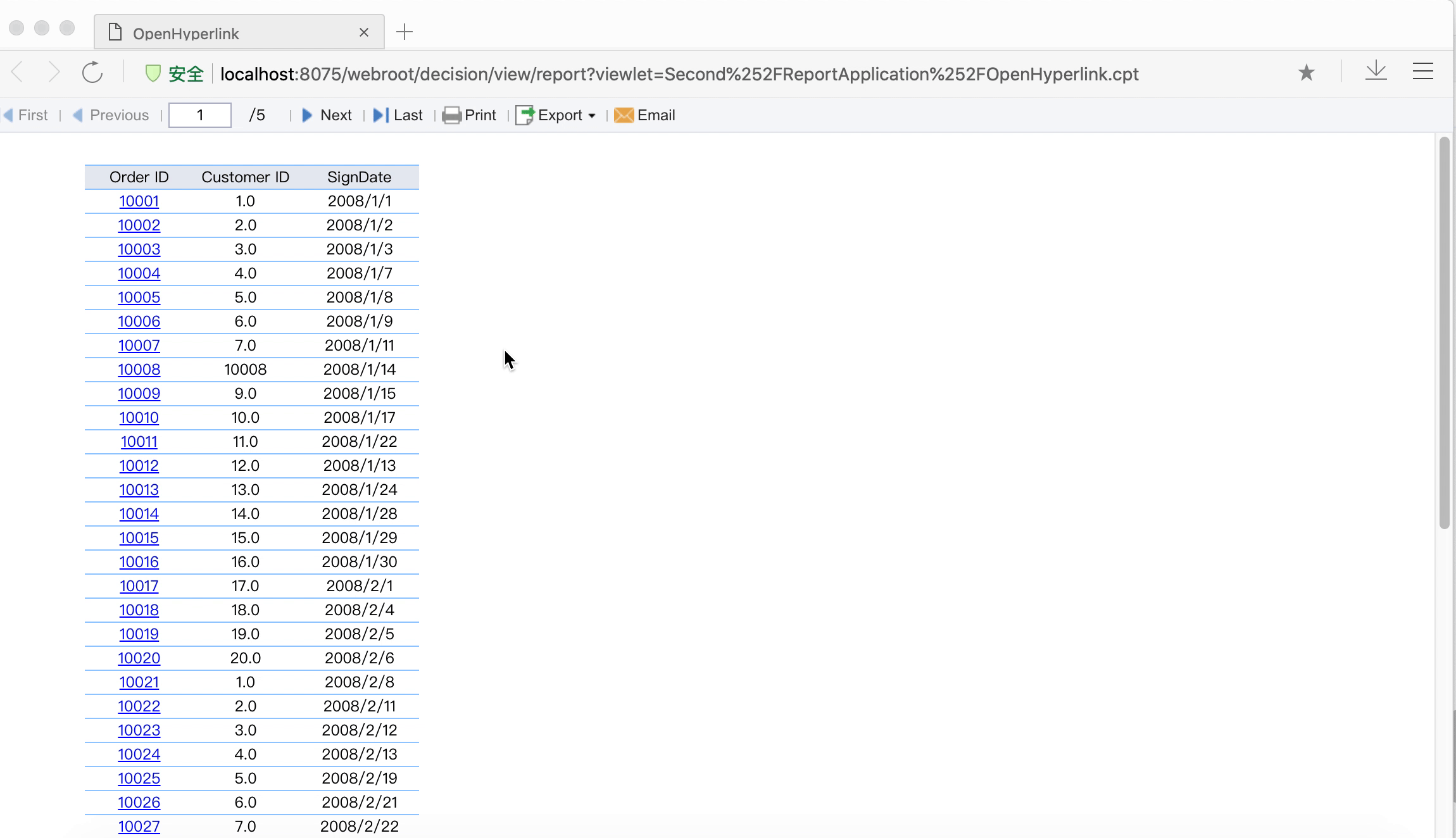Open new browser tab with plus
This screenshot has width=1456, height=838.
pyautogui.click(x=405, y=32)
